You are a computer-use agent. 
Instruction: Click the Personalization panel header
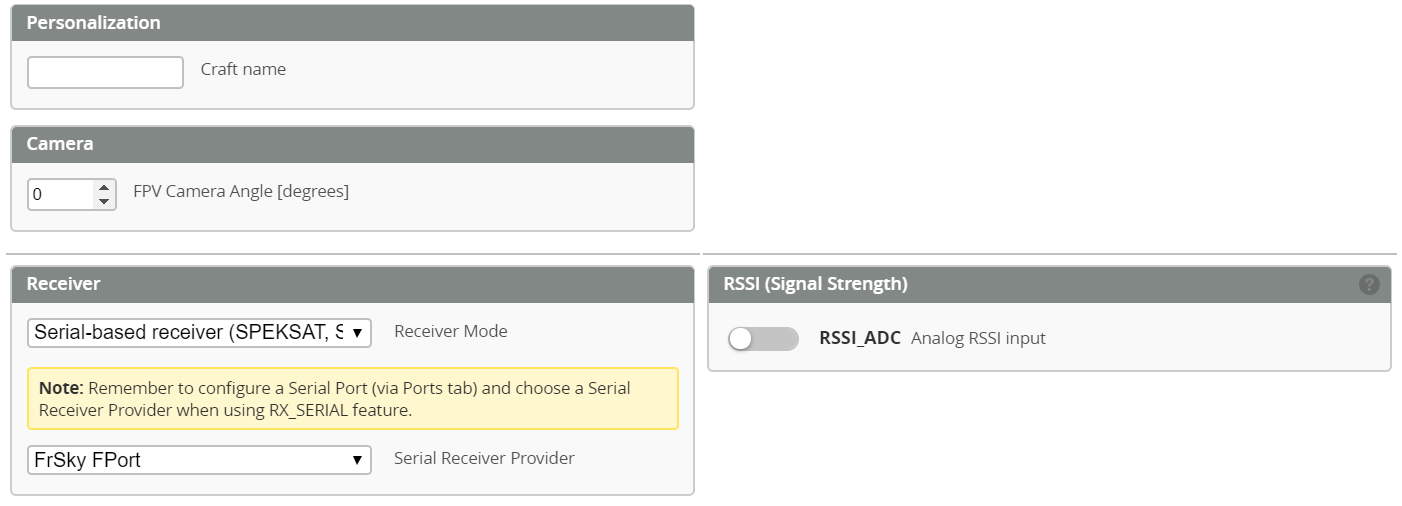[352, 23]
